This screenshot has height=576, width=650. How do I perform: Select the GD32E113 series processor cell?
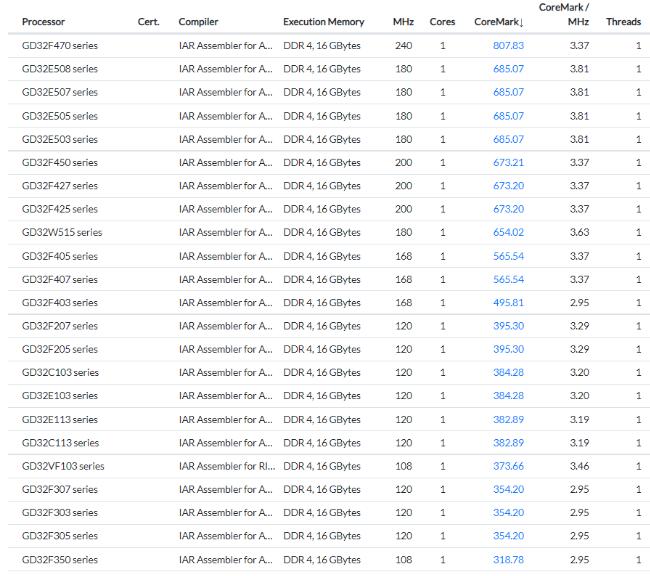60,420
